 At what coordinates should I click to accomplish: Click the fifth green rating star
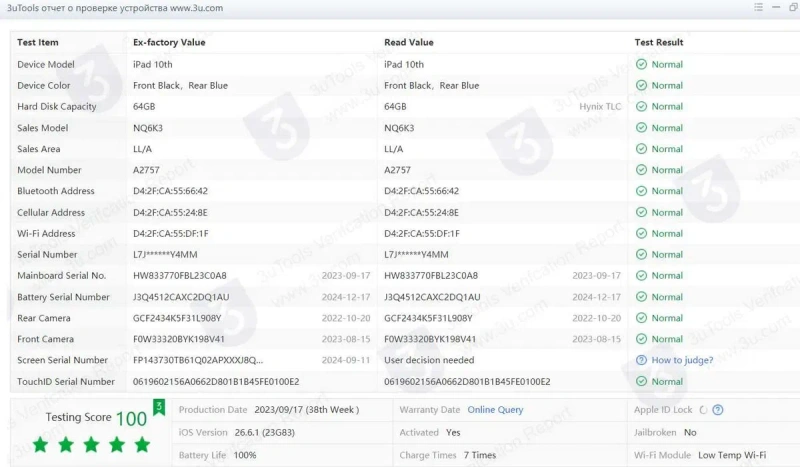tap(142, 445)
